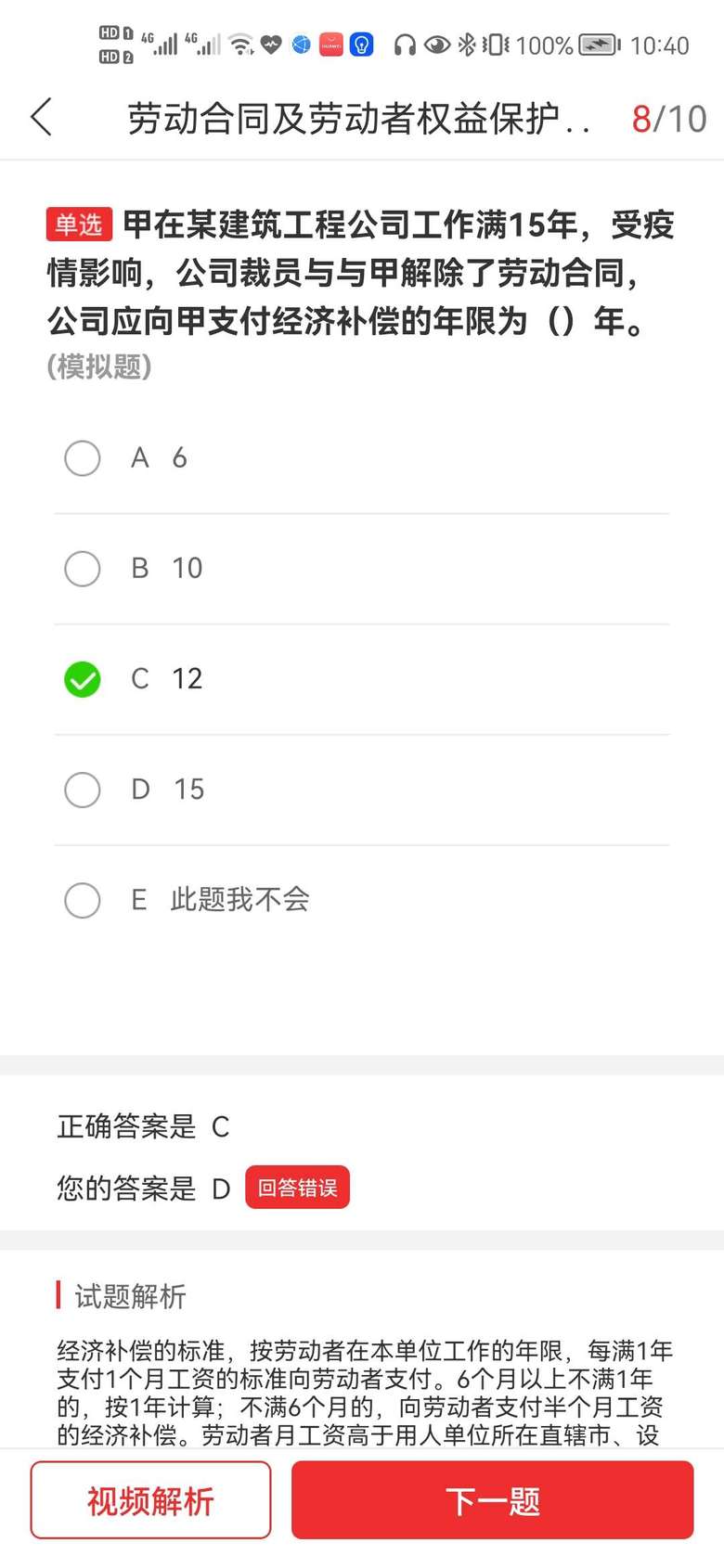Tap the back arrow icon
The width and height of the screenshot is (724, 1568).
click(x=42, y=118)
